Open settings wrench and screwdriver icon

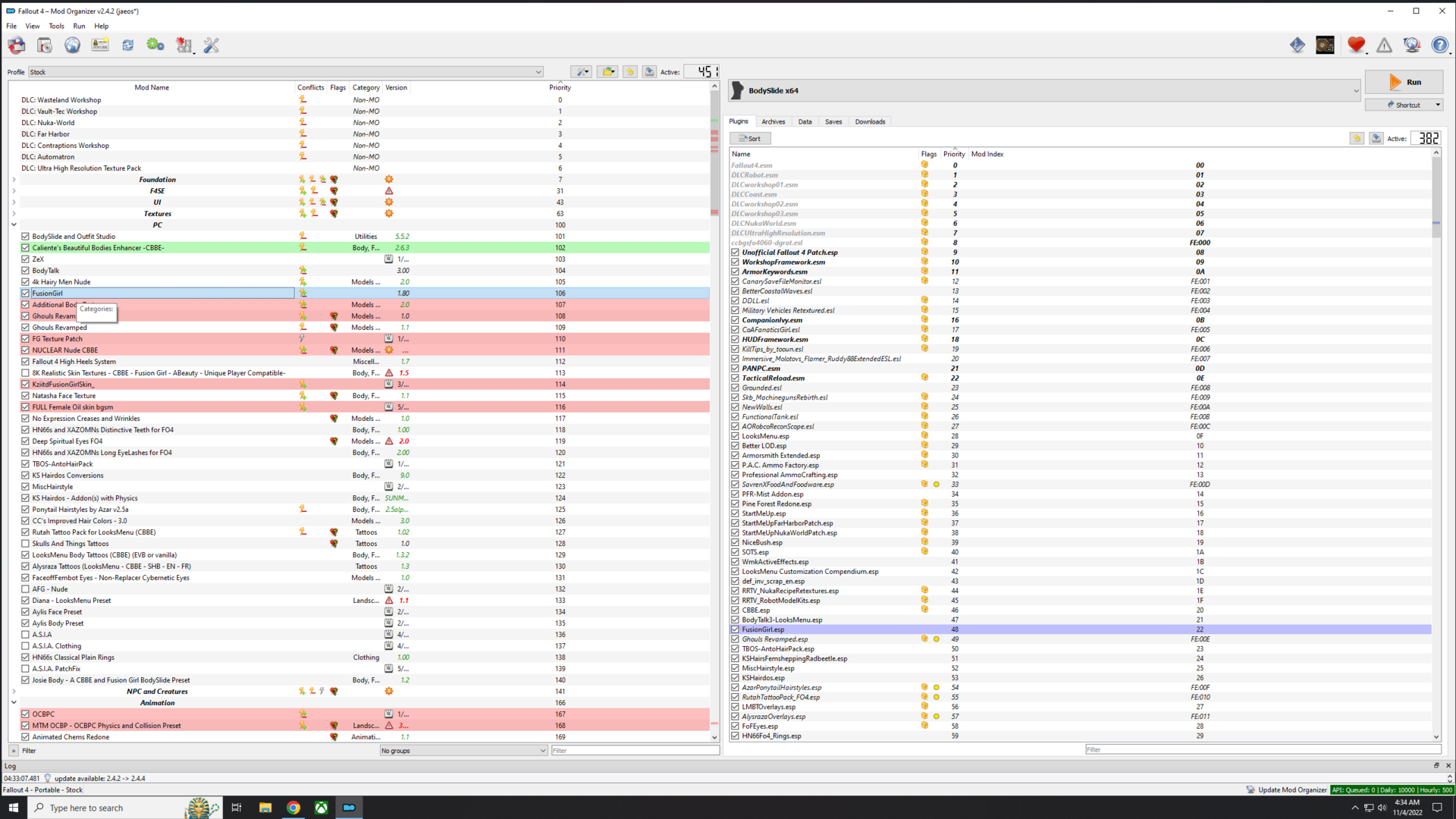[212, 45]
